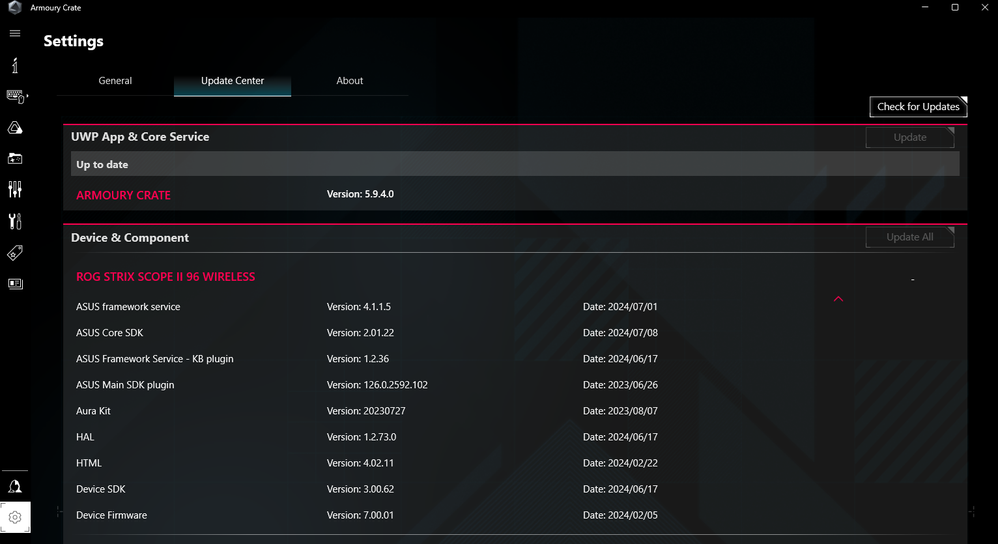Click Date: 2024/07/08 value
The image size is (998, 544).
(x=620, y=333)
